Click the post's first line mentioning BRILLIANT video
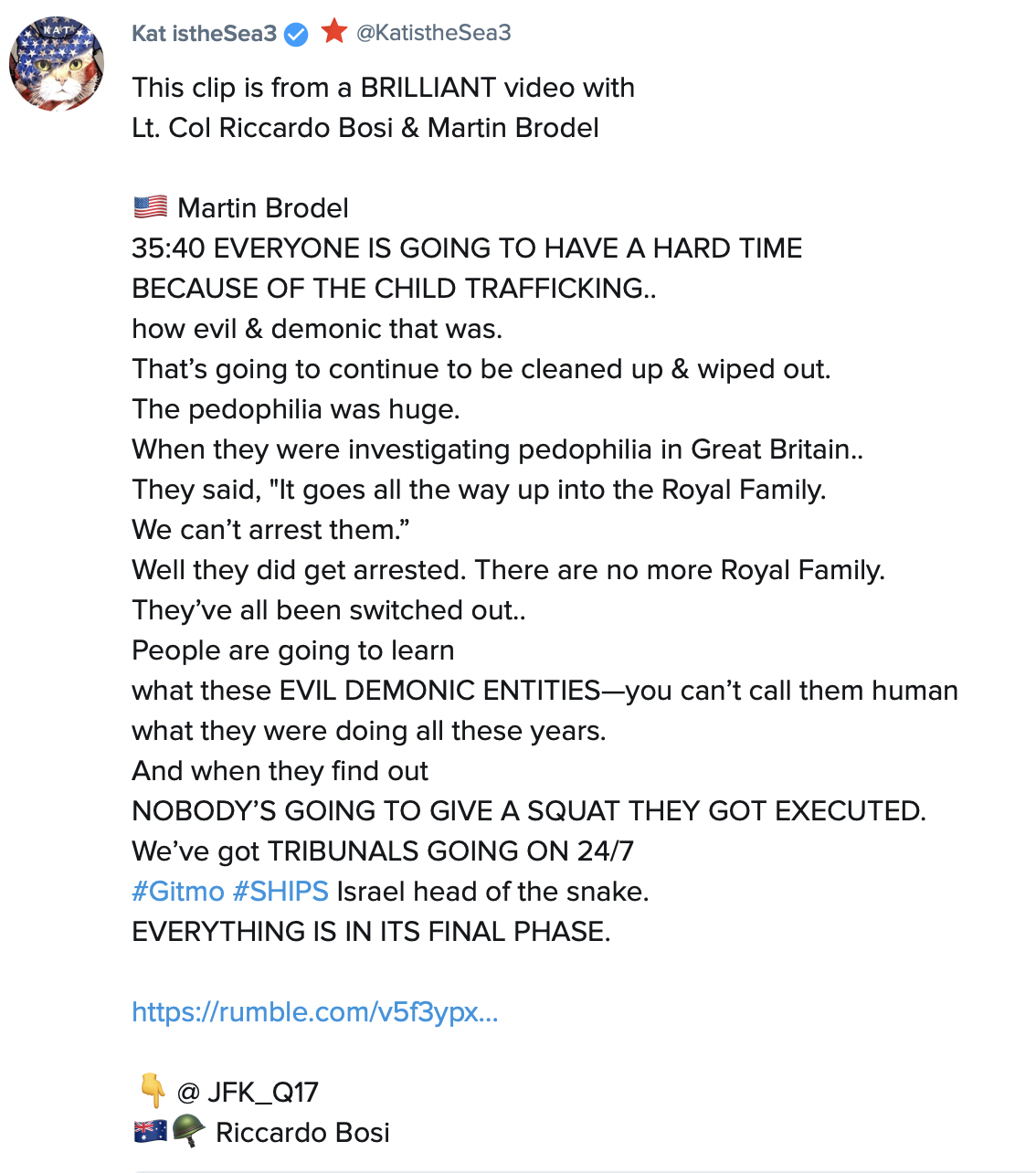 [x=383, y=88]
